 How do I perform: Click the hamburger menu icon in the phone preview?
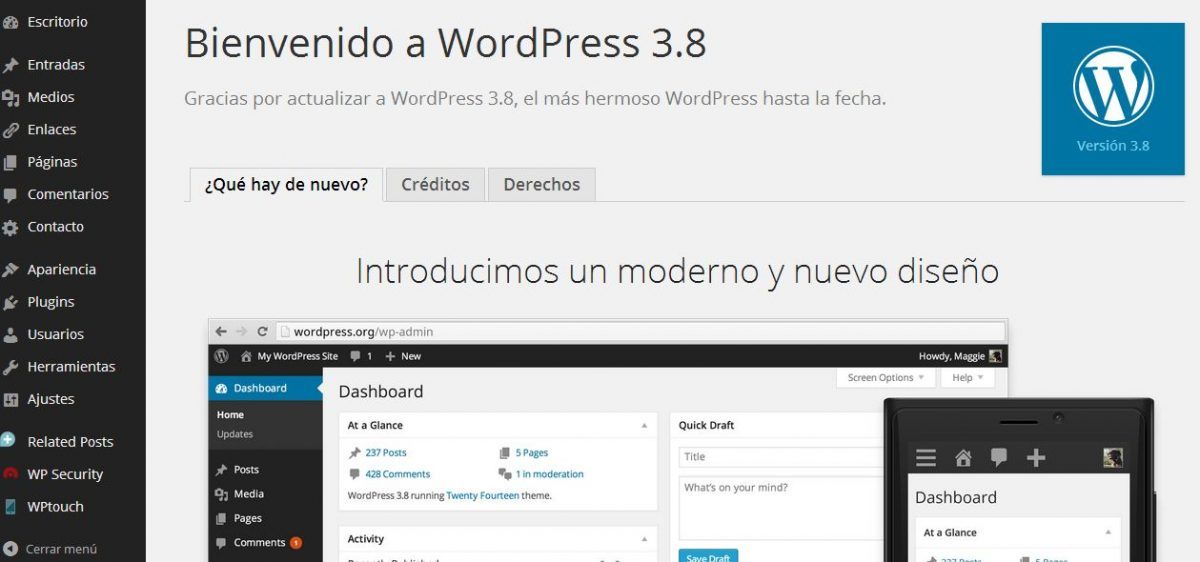click(x=926, y=458)
